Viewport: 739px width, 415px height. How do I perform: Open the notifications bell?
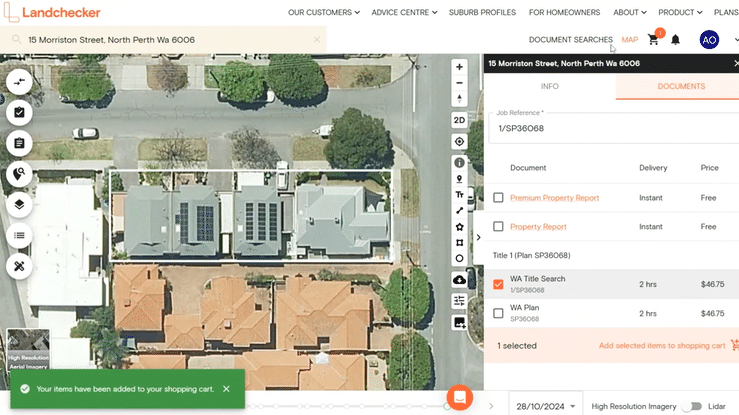point(675,40)
